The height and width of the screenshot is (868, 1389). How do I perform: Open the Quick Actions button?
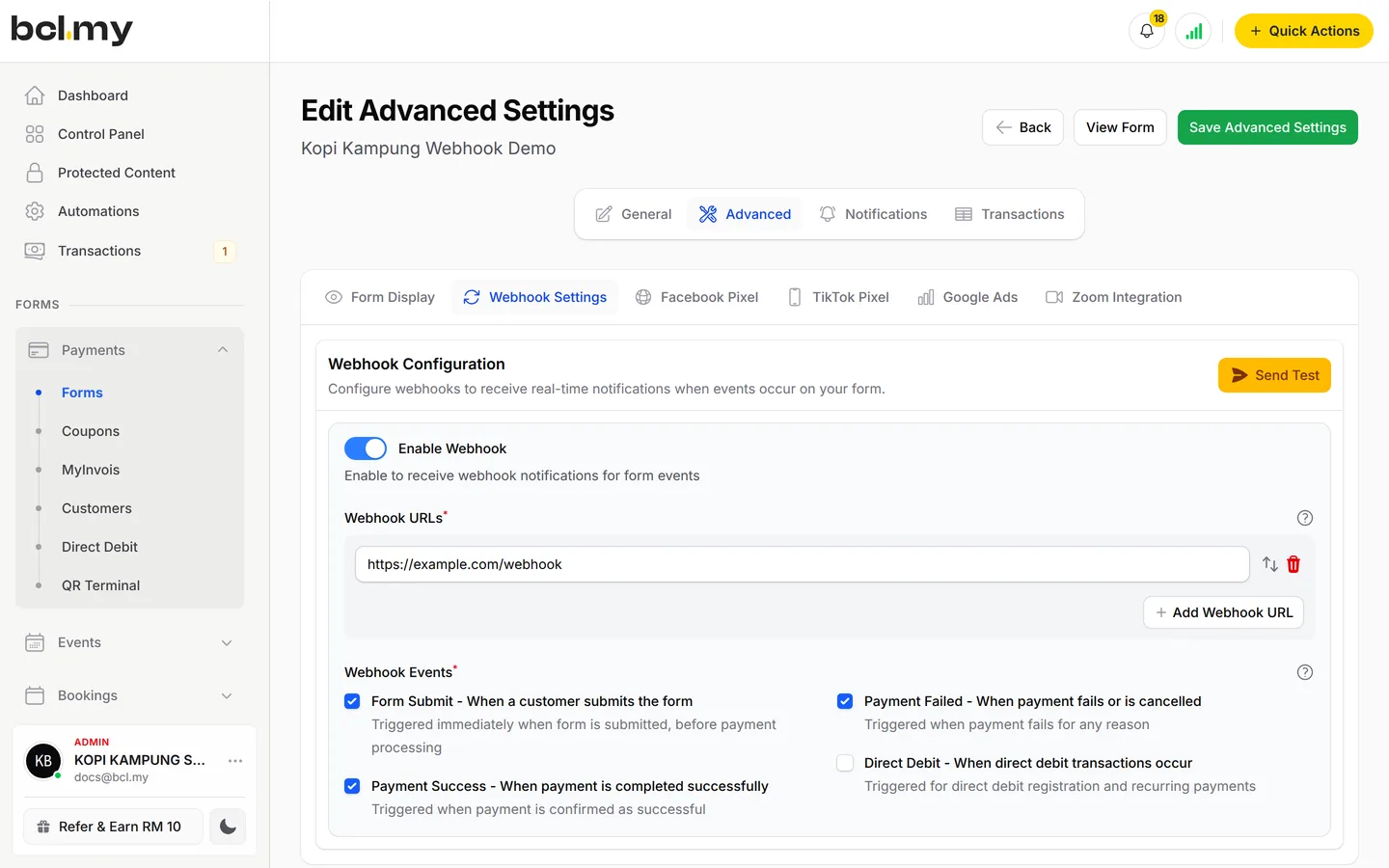tap(1303, 31)
